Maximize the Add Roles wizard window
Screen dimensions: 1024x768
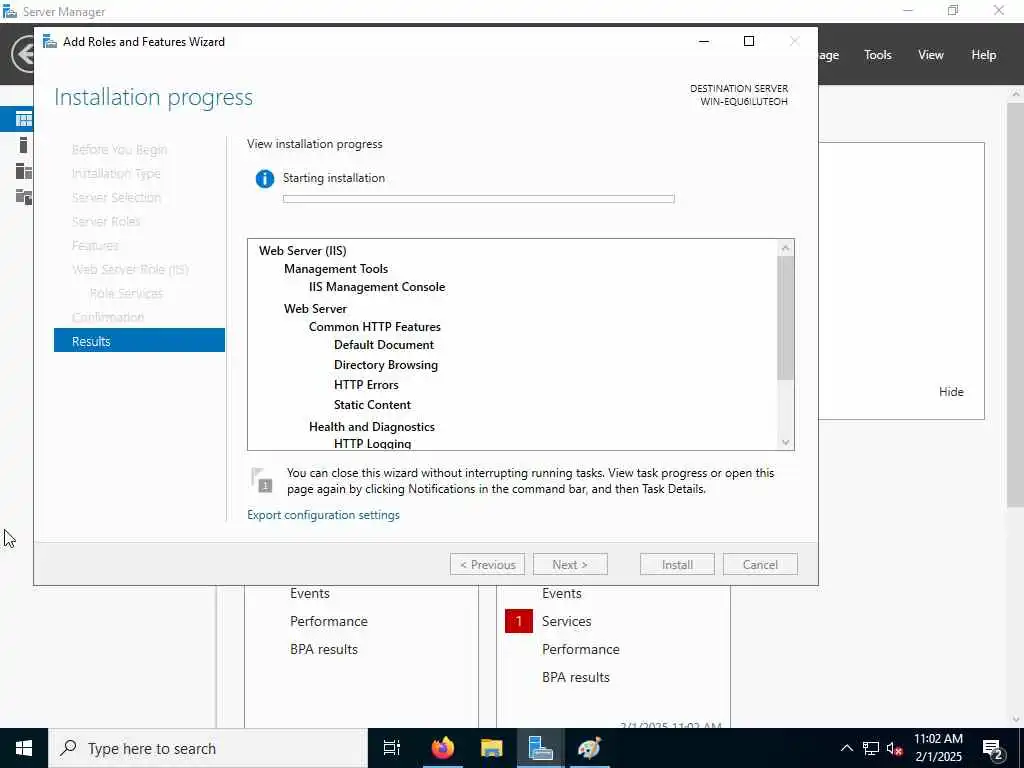click(749, 41)
